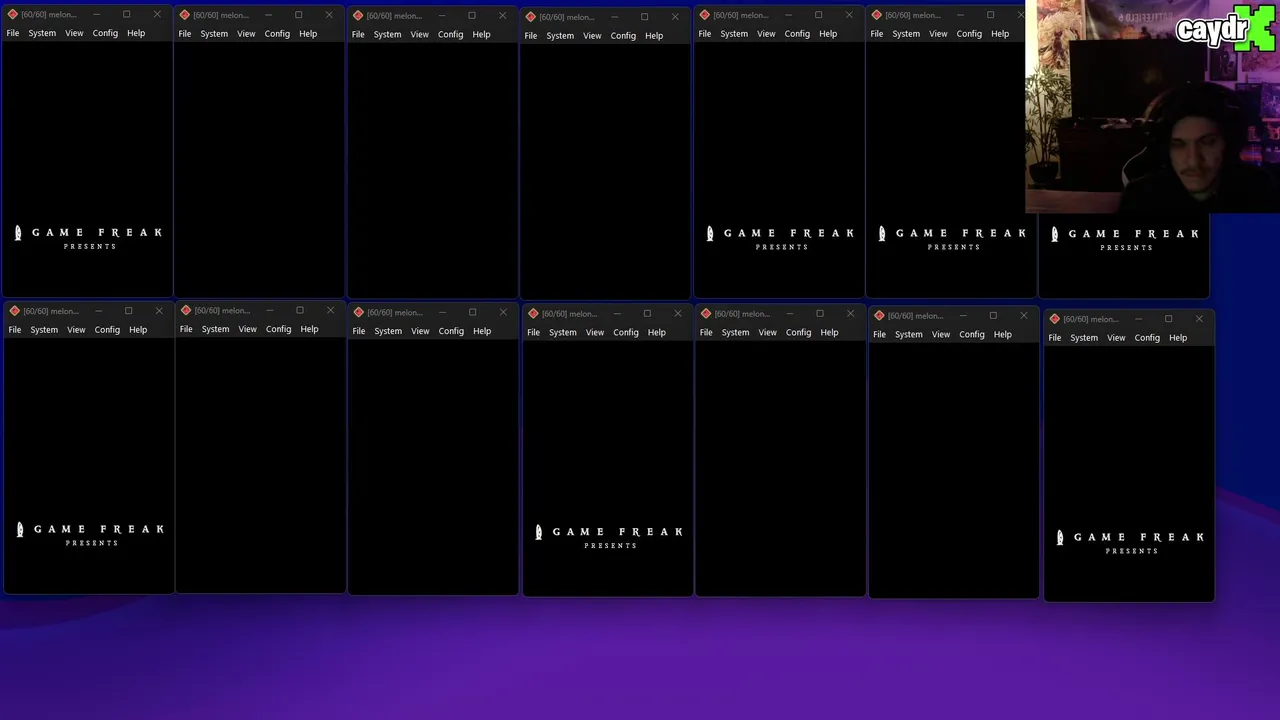Open File menu in top-row second melonDS window
This screenshot has width=1280, height=720.
point(185,34)
